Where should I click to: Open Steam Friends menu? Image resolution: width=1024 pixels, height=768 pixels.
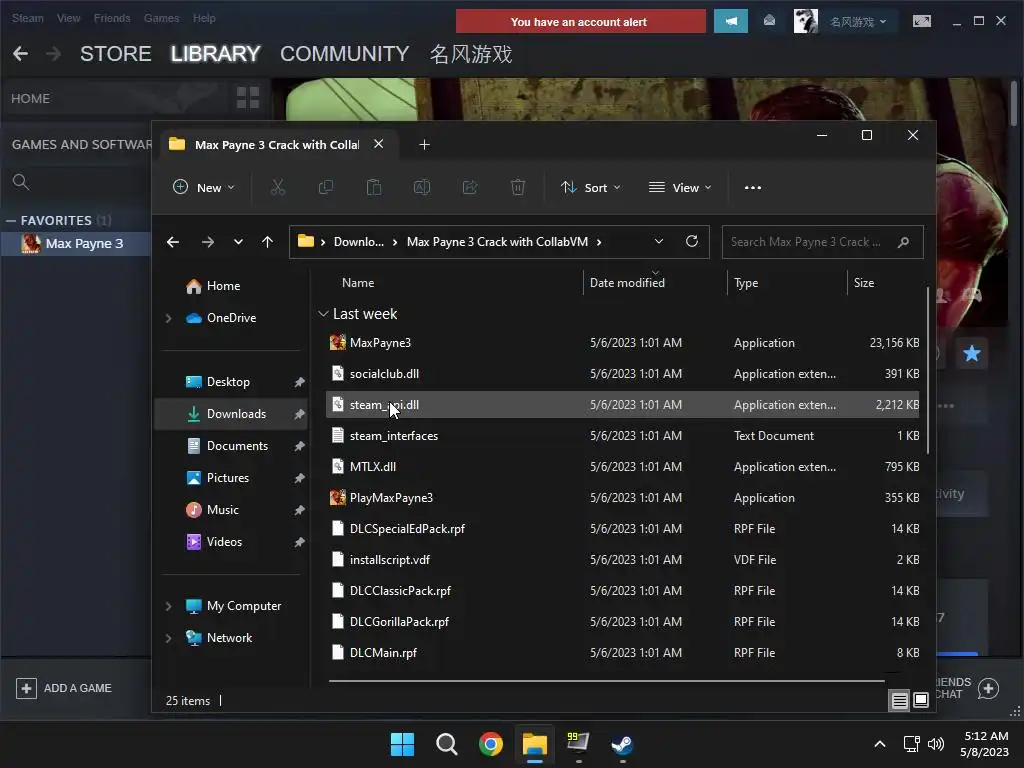(112, 18)
